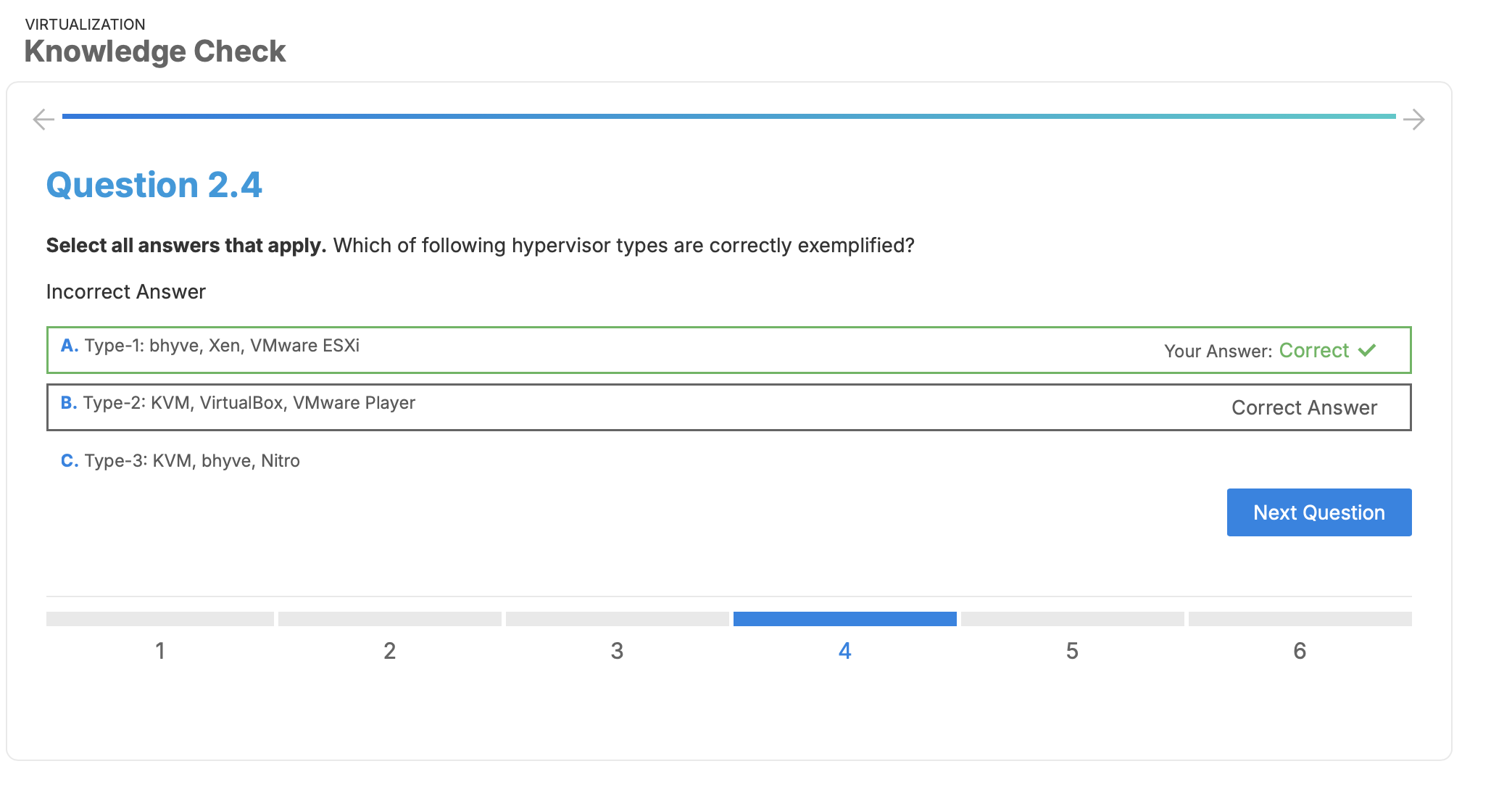The width and height of the screenshot is (1512, 790).
Task: Select answer B Type-2 hypervisors
Action: pos(249,403)
